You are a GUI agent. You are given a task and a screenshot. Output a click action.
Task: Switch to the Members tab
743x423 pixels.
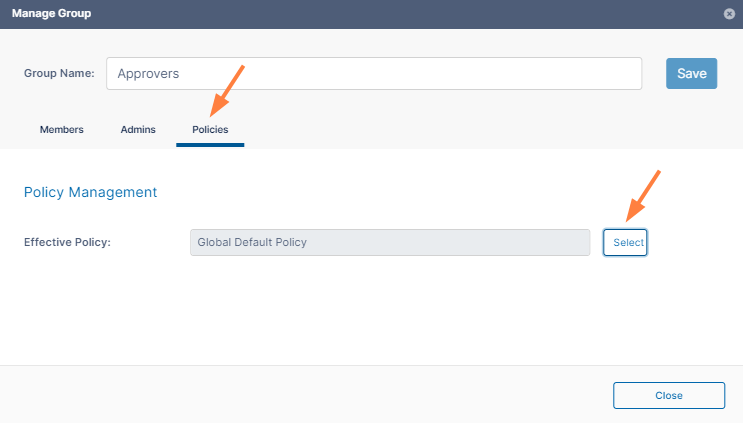(x=61, y=129)
